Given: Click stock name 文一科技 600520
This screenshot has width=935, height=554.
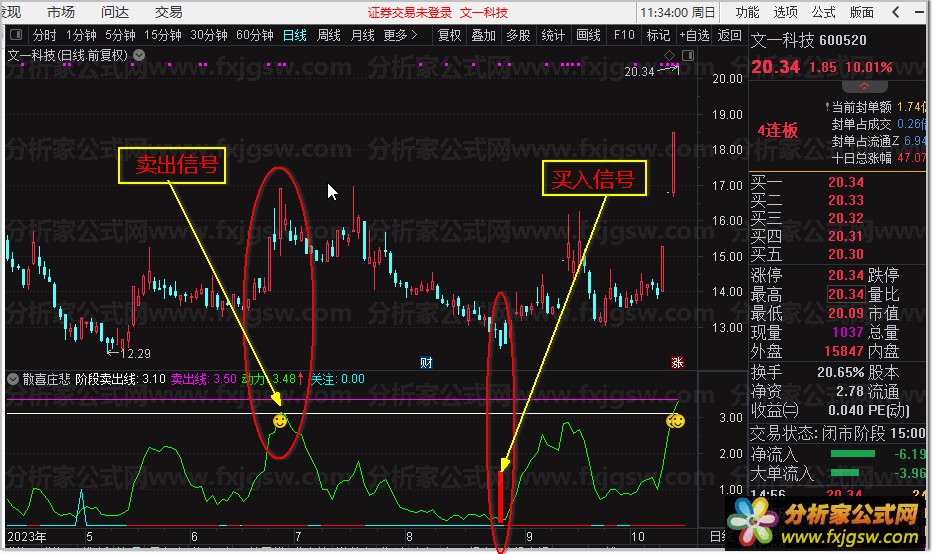Looking at the screenshot, I should coord(808,40).
